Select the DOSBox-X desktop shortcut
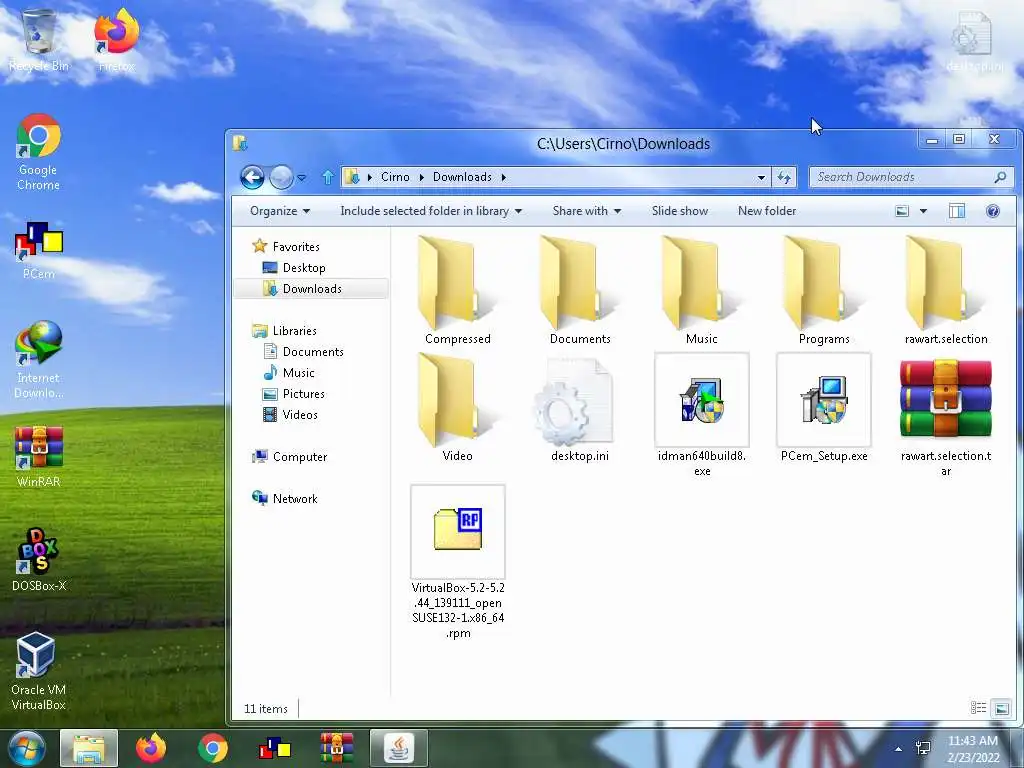1024x768 pixels. pos(39,560)
